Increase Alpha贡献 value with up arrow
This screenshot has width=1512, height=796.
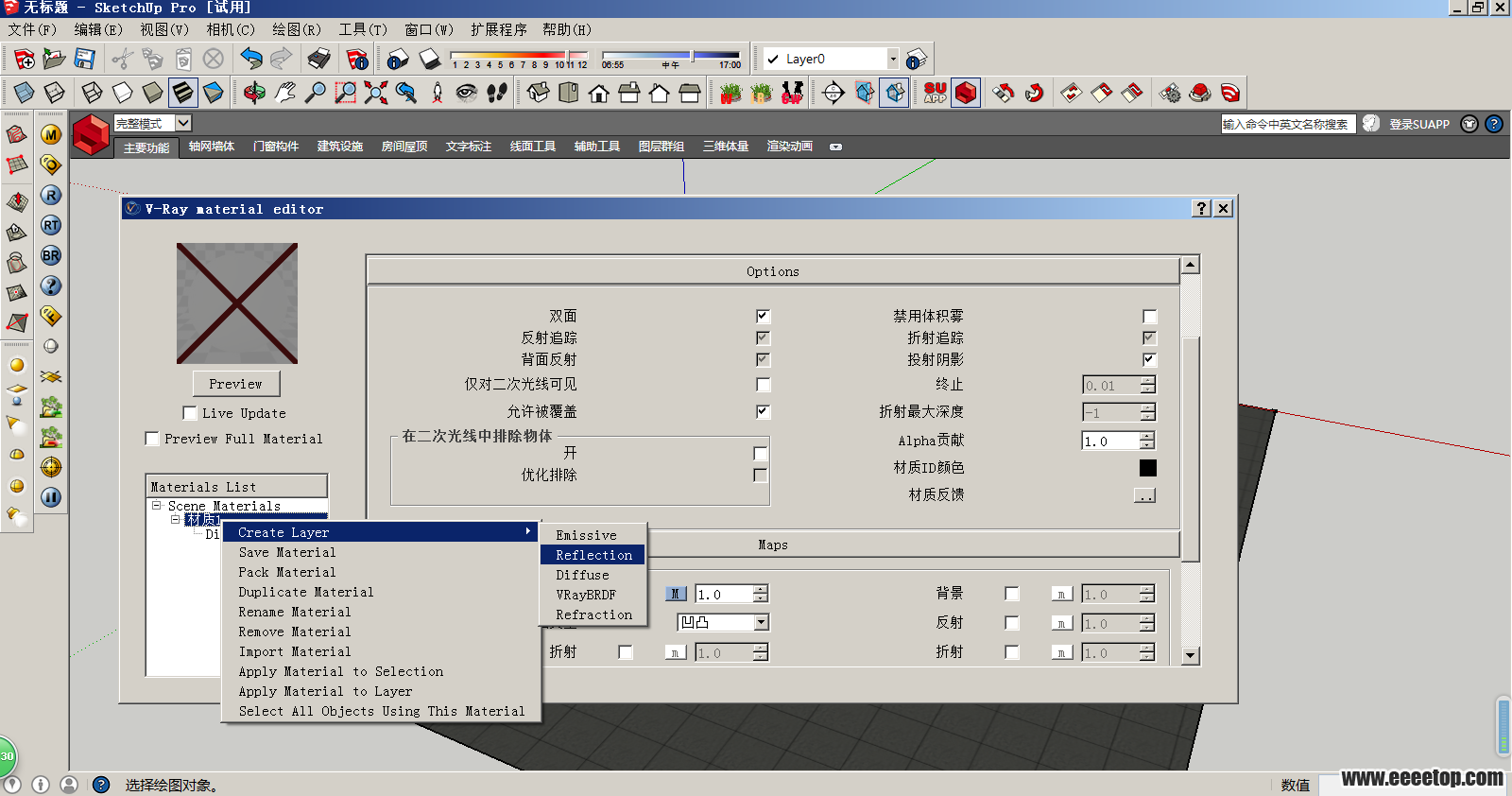click(1147, 437)
